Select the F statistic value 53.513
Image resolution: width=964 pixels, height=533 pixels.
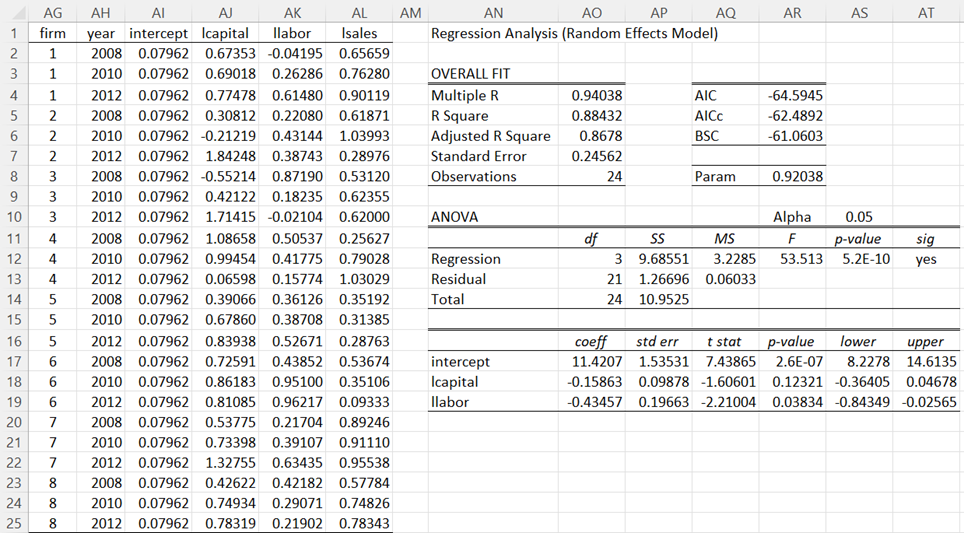801,259
